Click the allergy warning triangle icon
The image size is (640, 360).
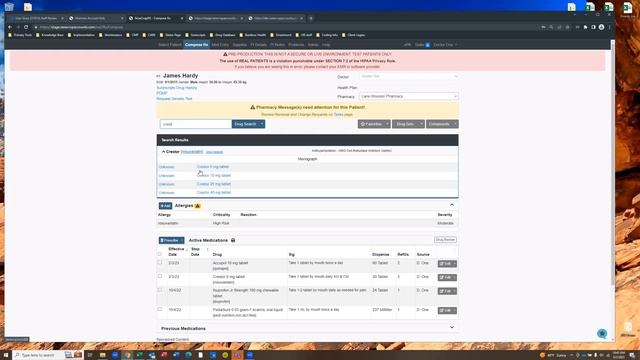pyautogui.click(x=198, y=206)
